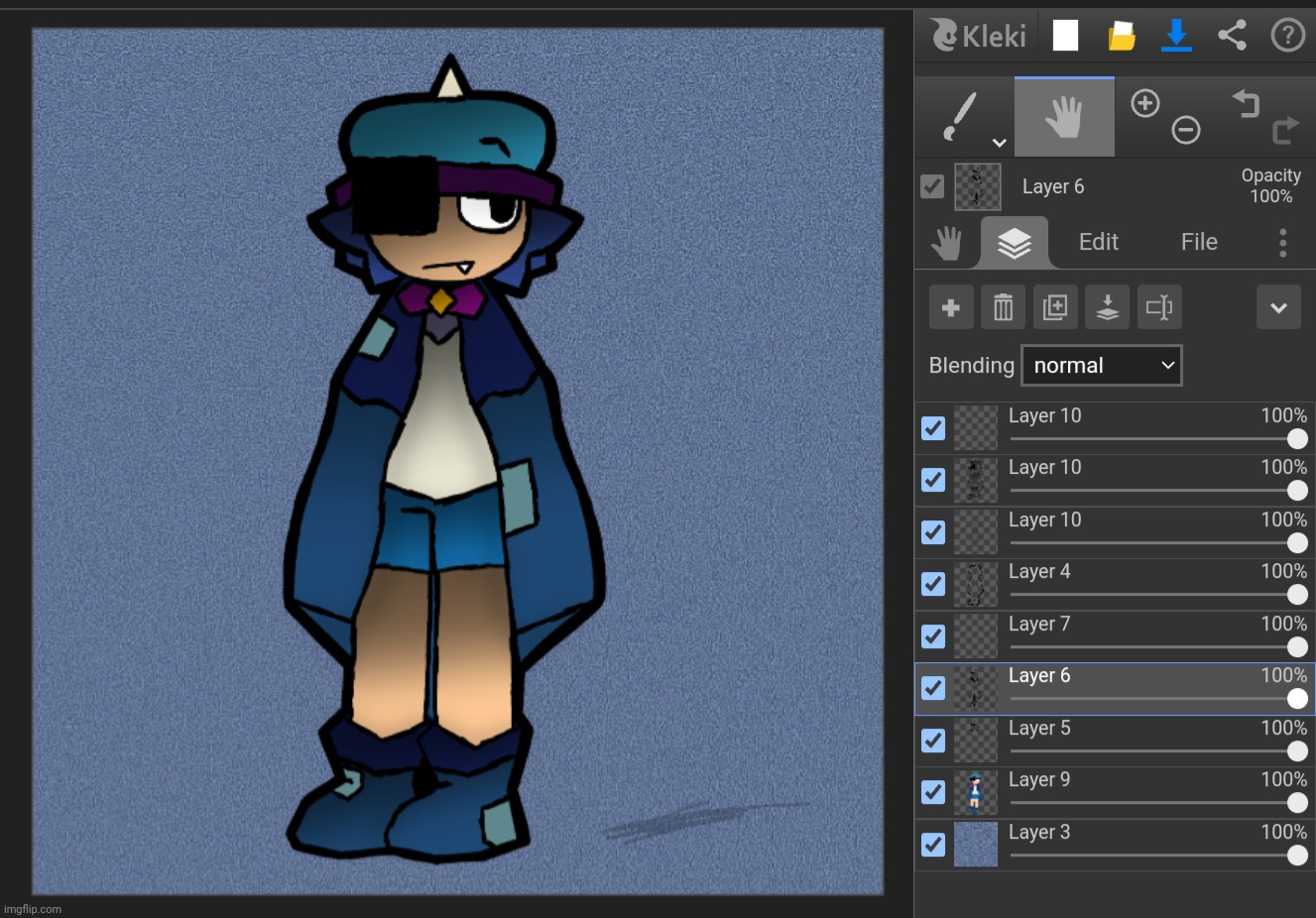Zoom out with the minus magnifier icon
This screenshot has width=1316, height=918.
(1186, 130)
